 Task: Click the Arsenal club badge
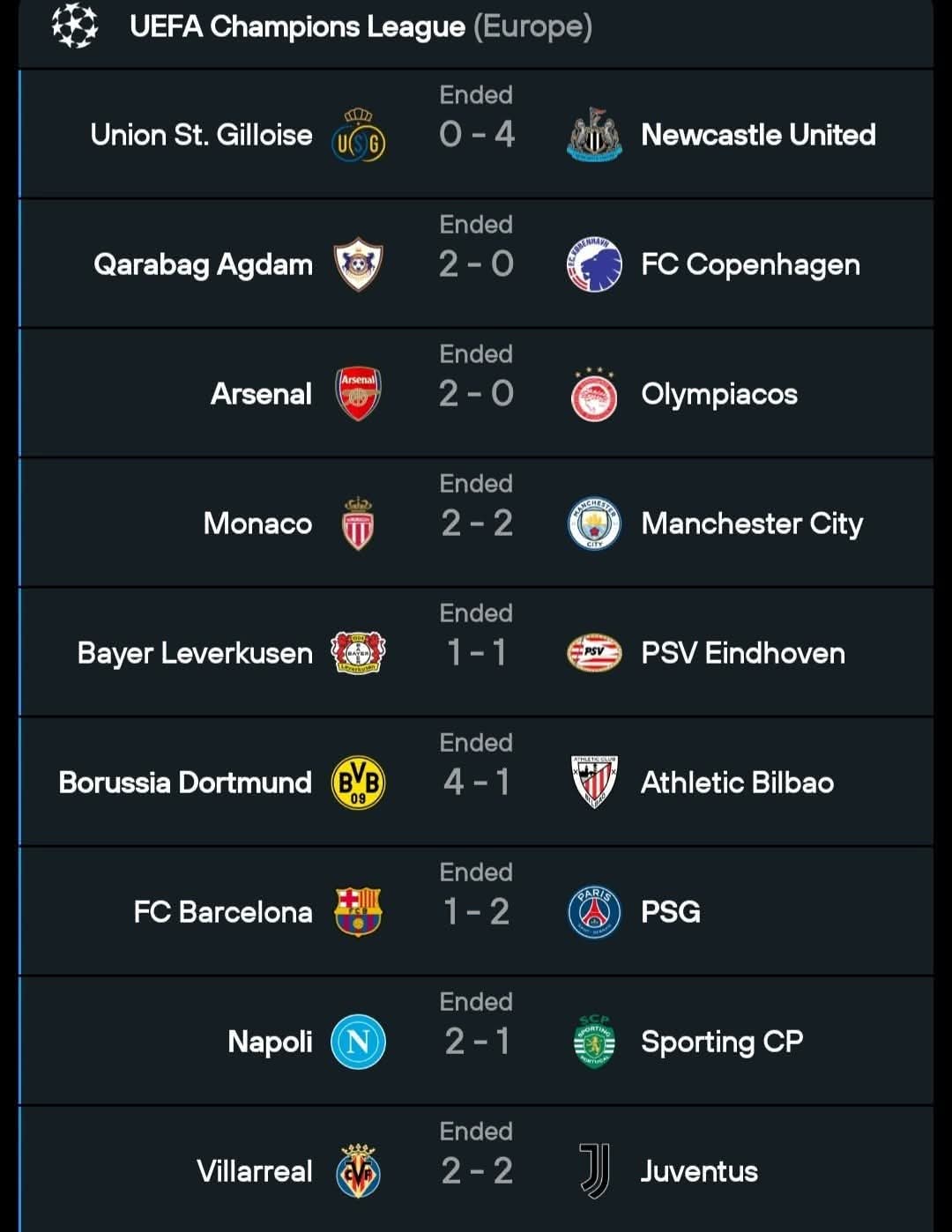point(358,393)
